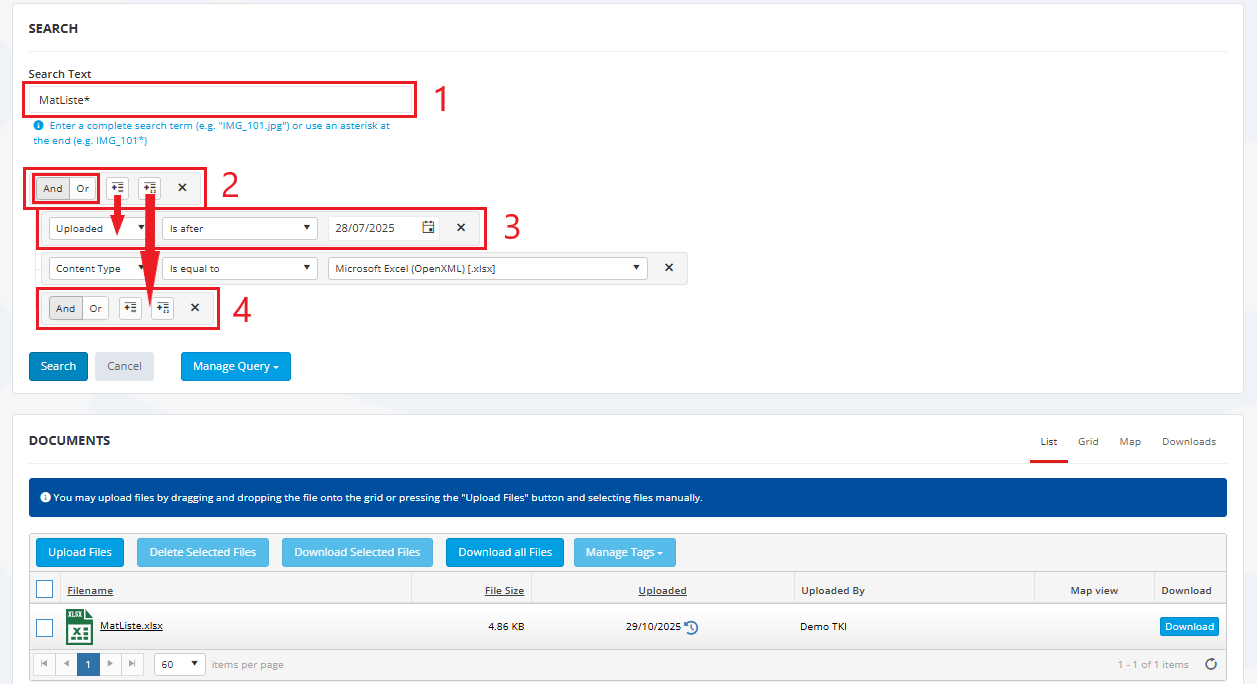Go to the first page of results
This screenshot has height=684, width=1257.
pos(44,664)
